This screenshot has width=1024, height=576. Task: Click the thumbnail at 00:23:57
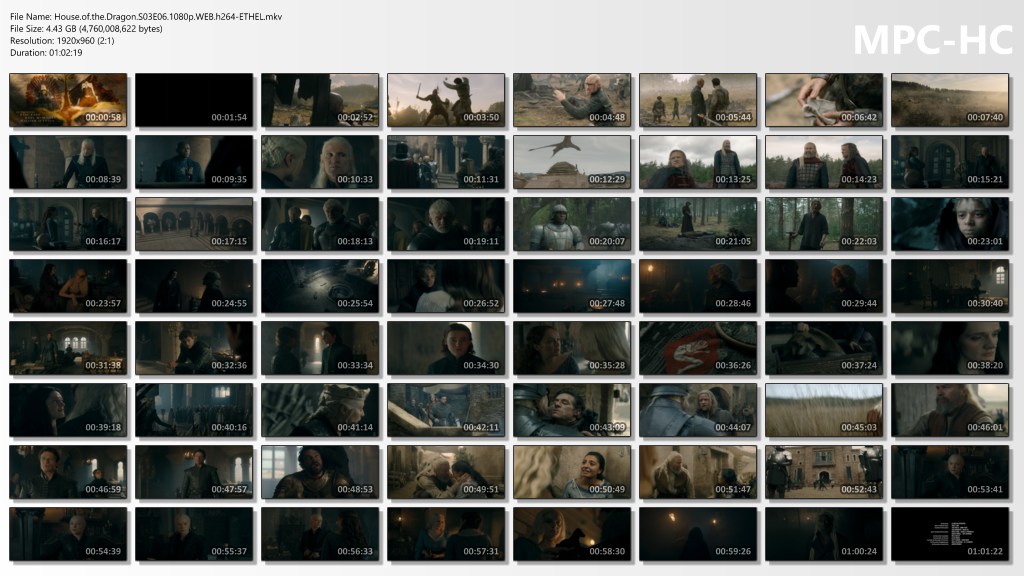68,286
